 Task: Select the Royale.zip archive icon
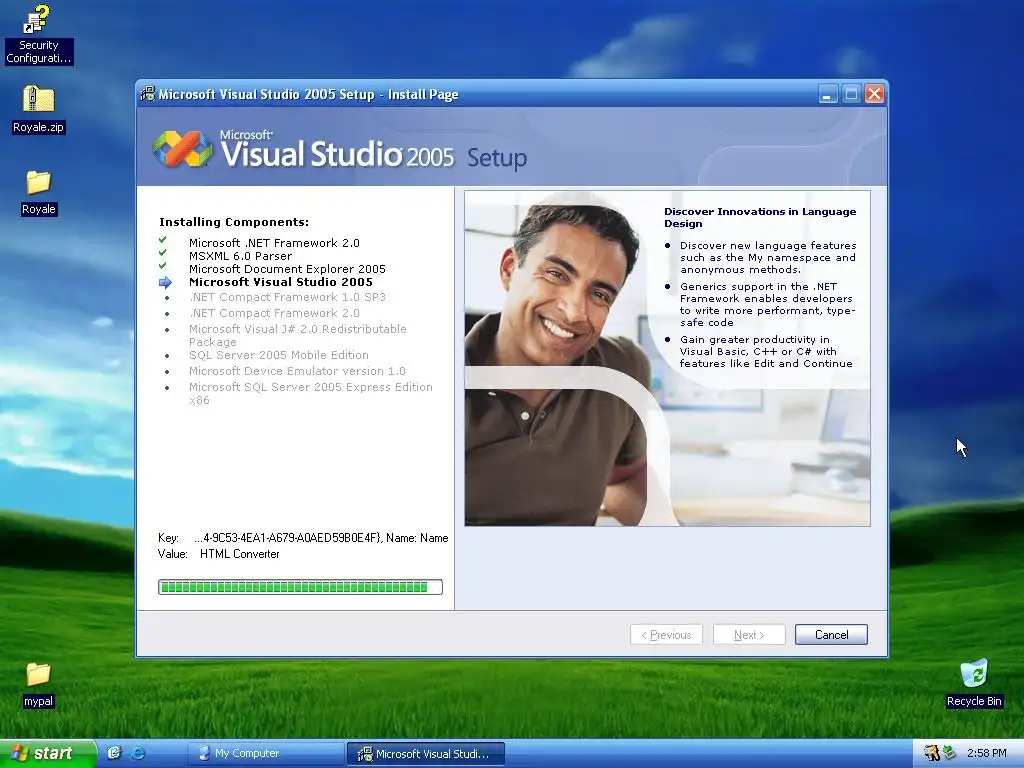click(38, 109)
